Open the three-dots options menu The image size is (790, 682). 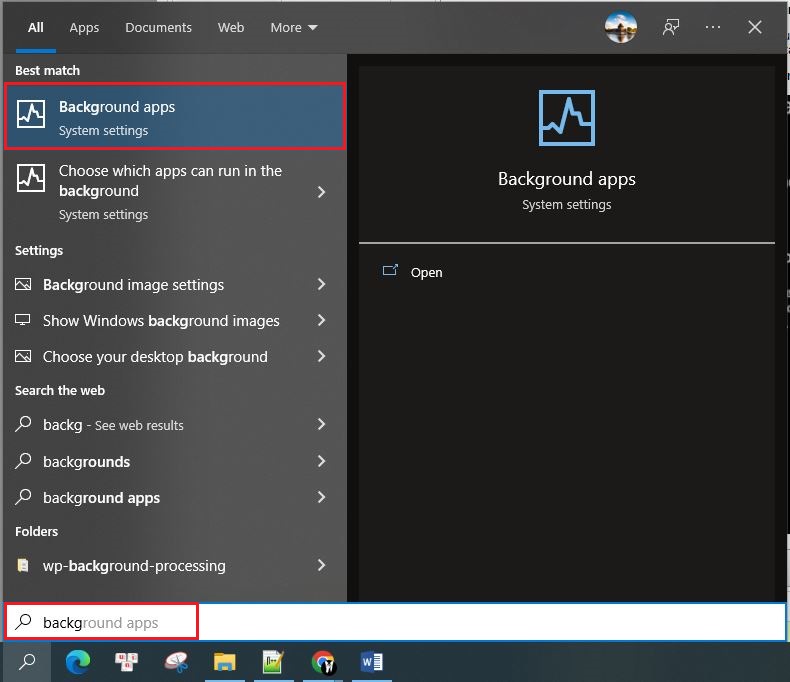pos(712,27)
